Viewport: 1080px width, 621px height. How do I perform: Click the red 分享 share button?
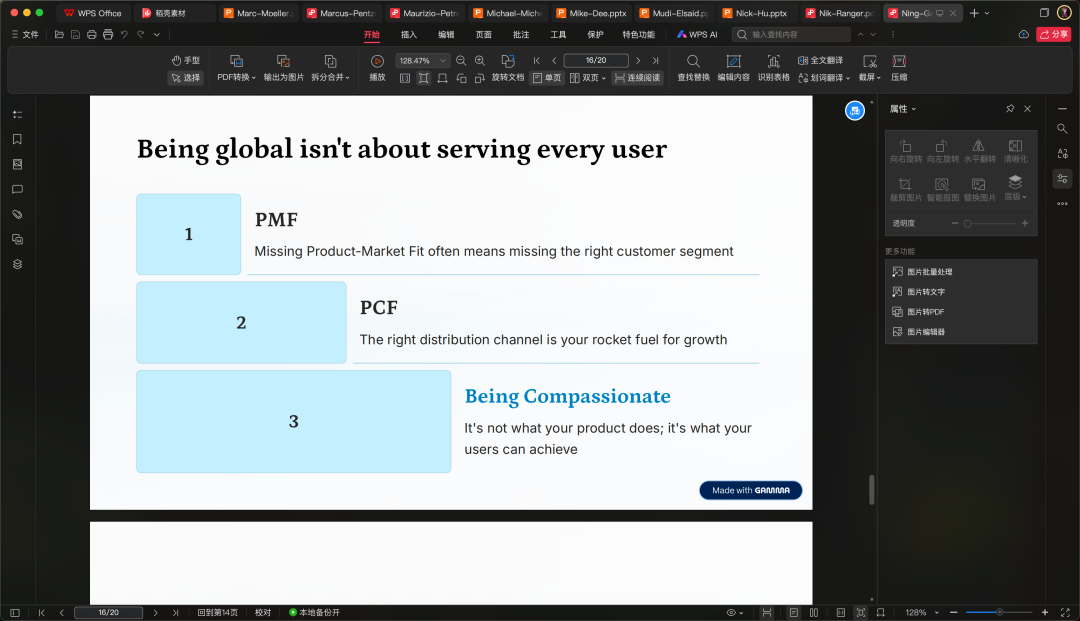(x=1054, y=34)
